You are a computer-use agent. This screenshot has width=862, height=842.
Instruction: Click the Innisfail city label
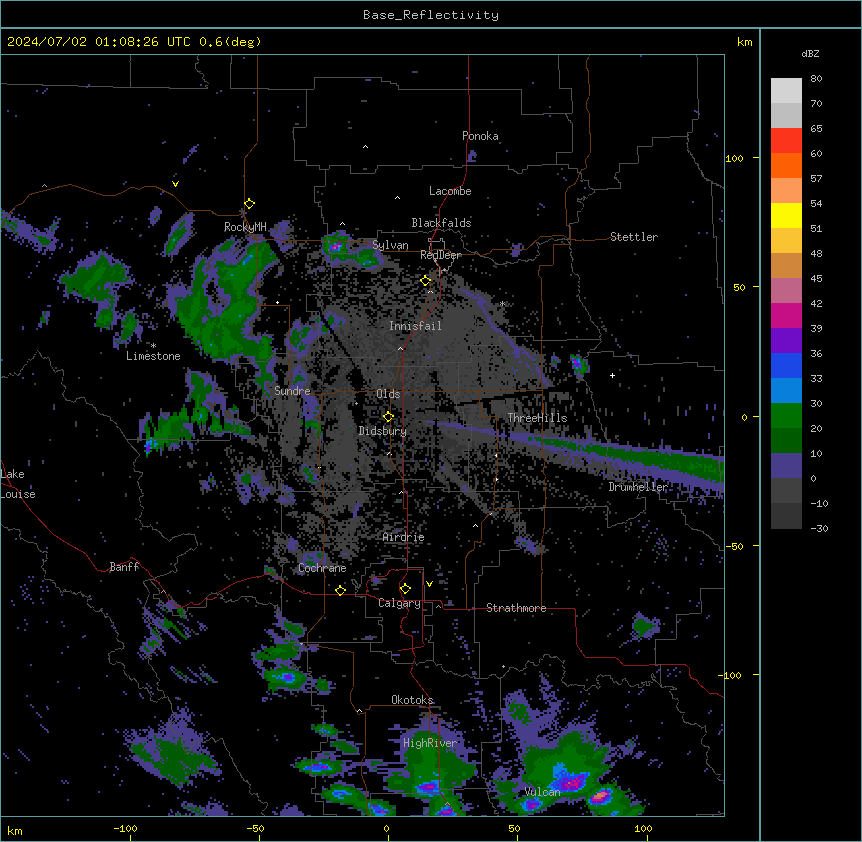pyautogui.click(x=415, y=326)
